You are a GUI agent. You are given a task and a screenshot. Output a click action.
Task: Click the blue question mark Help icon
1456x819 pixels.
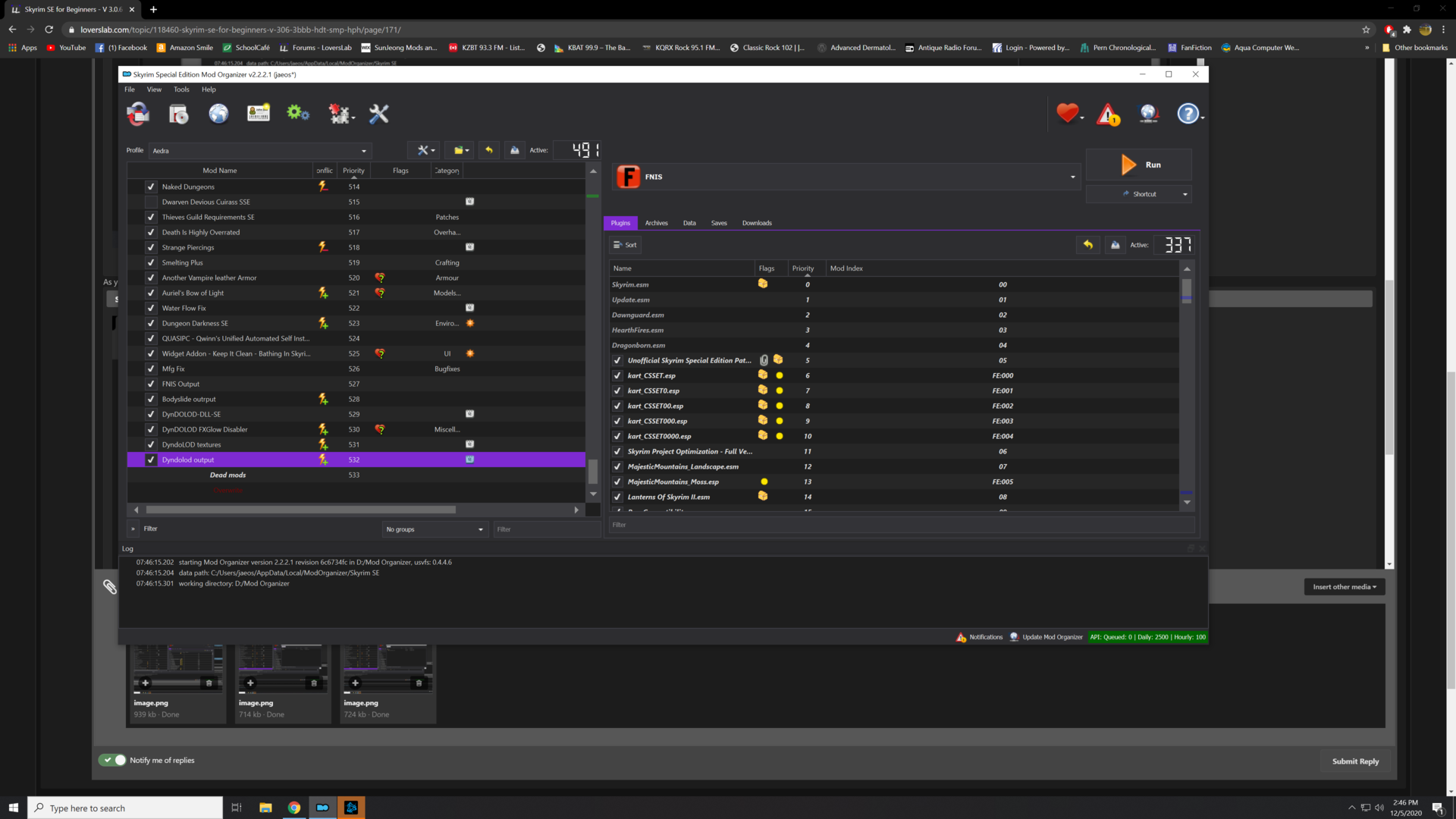[1188, 114]
